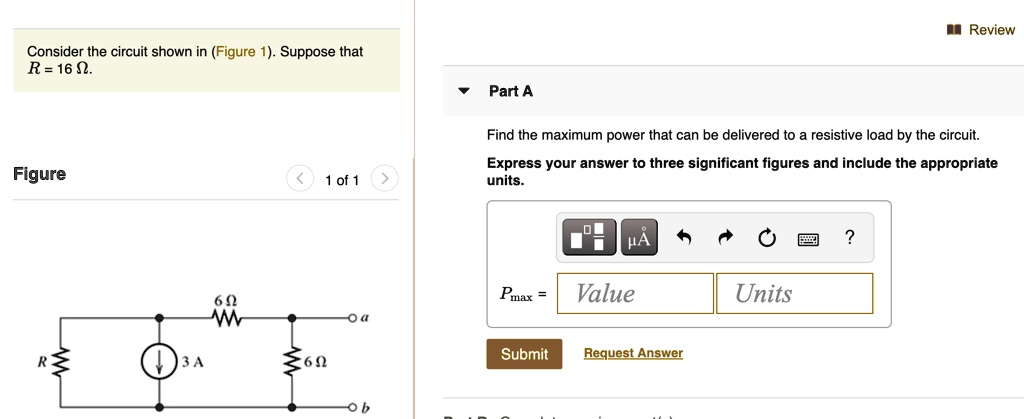Click the 3 A current source in the figure

[x=159, y=362]
